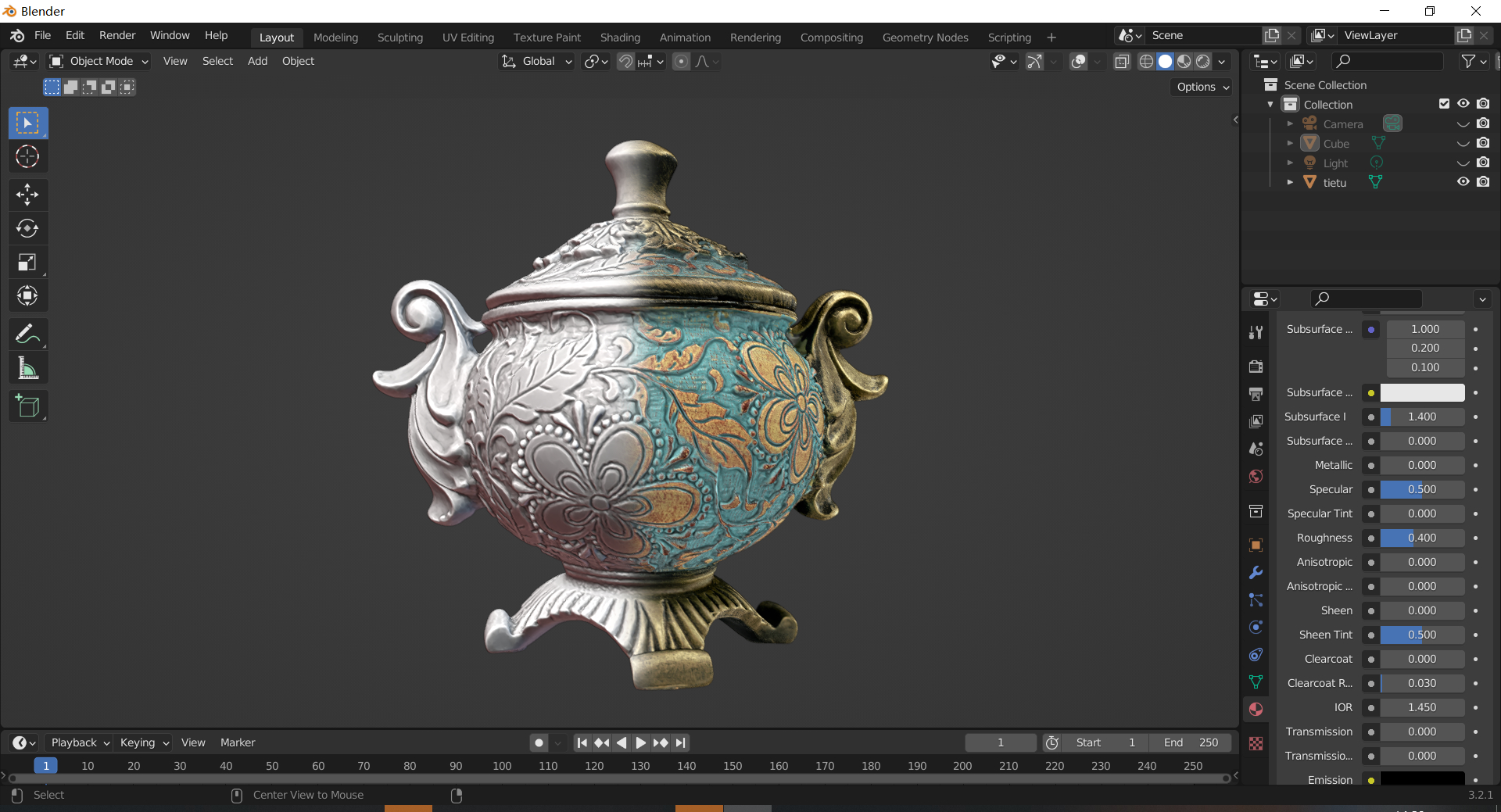Click the Roughness value slider

[x=1421, y=538]
